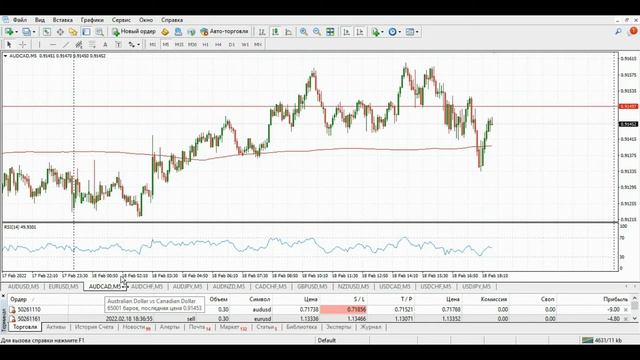Toggle the Navigator panel icon
Viewport: 640px width, 360px height.
(73, 32)
